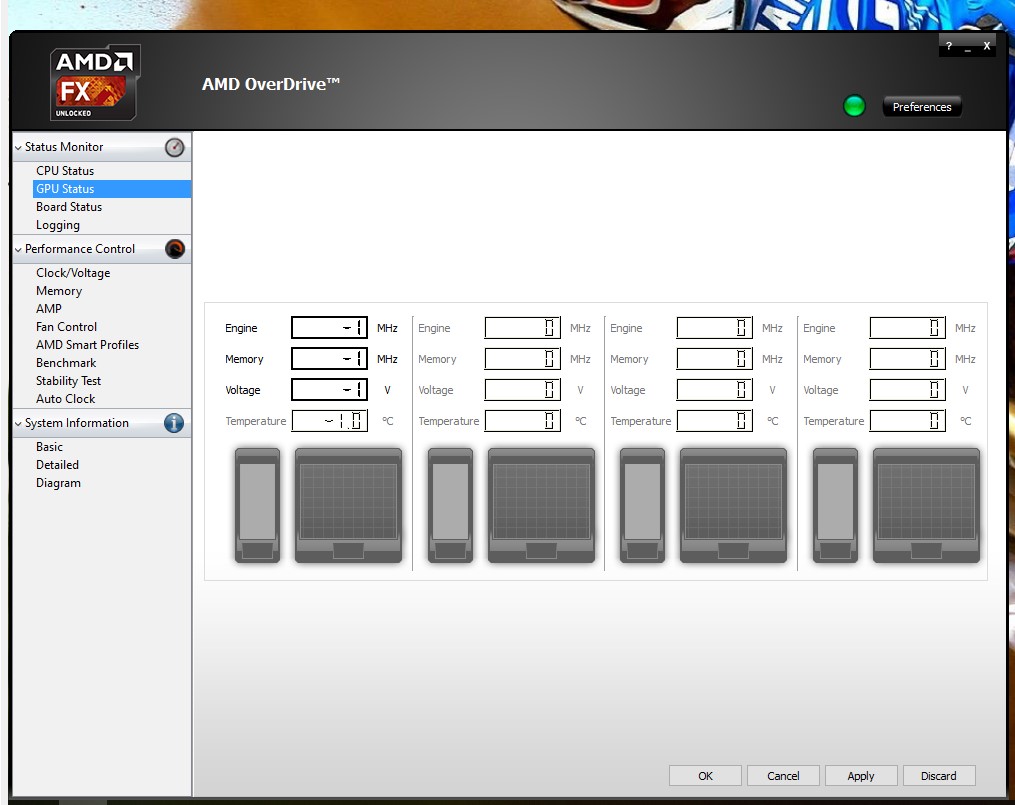
Task: Open Detailed system information
Action: tap(57, 465)
